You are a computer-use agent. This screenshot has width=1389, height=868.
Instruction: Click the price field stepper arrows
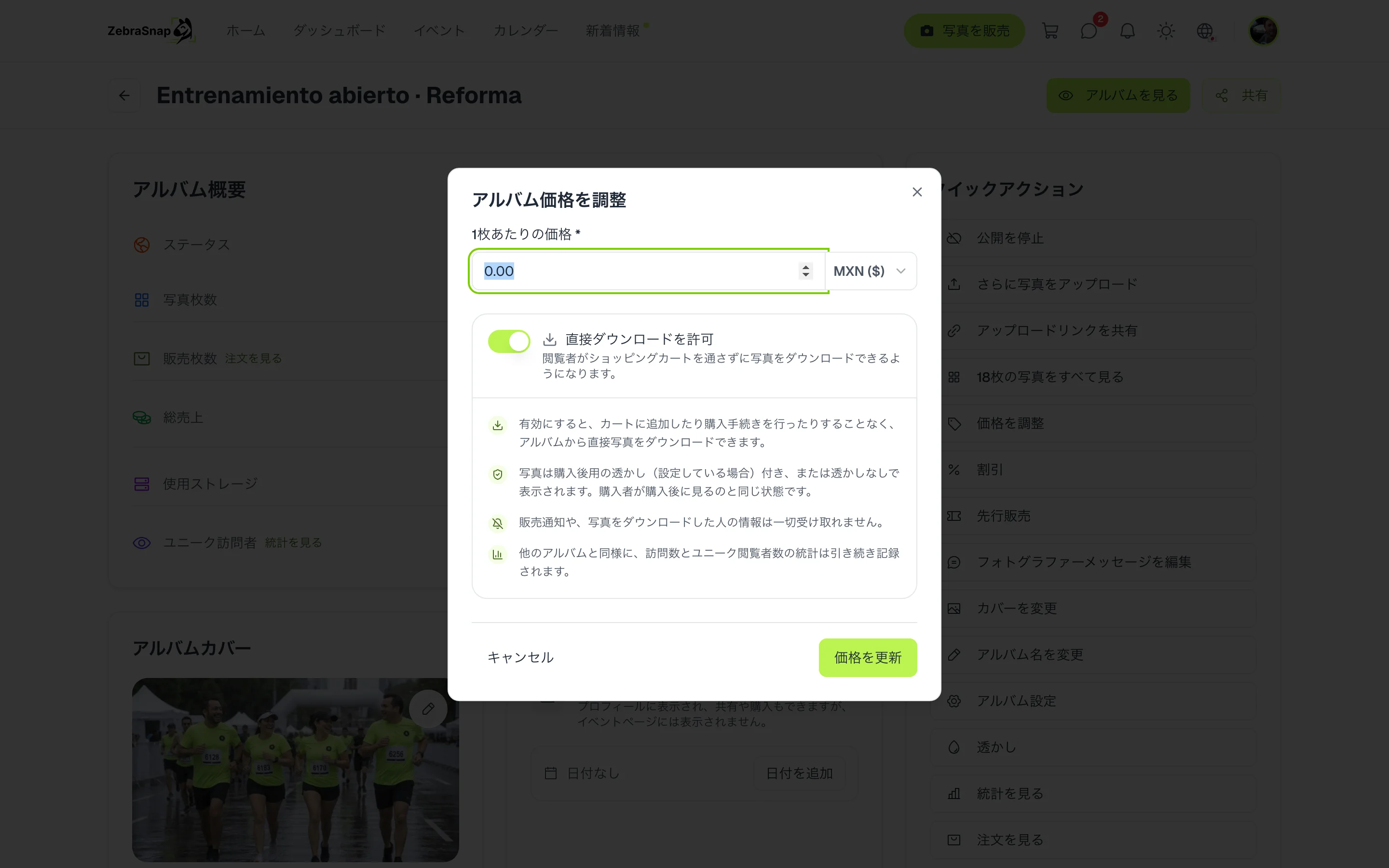[805, 271]
